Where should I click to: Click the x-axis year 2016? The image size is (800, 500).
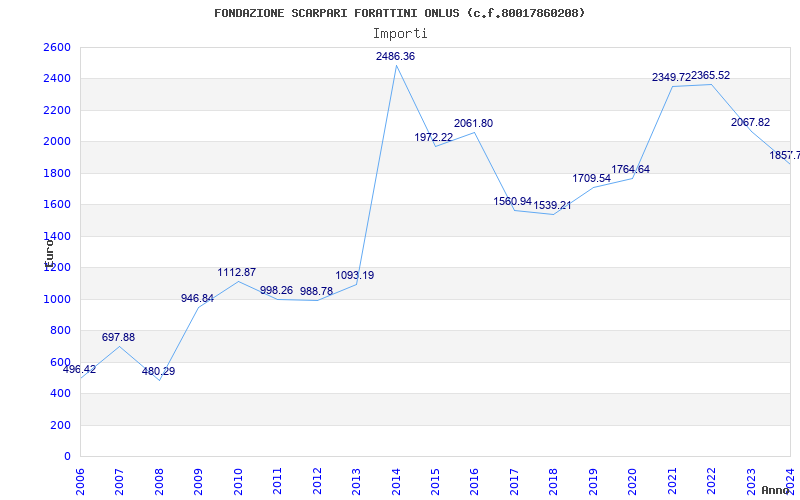click(x=474, y=483)
